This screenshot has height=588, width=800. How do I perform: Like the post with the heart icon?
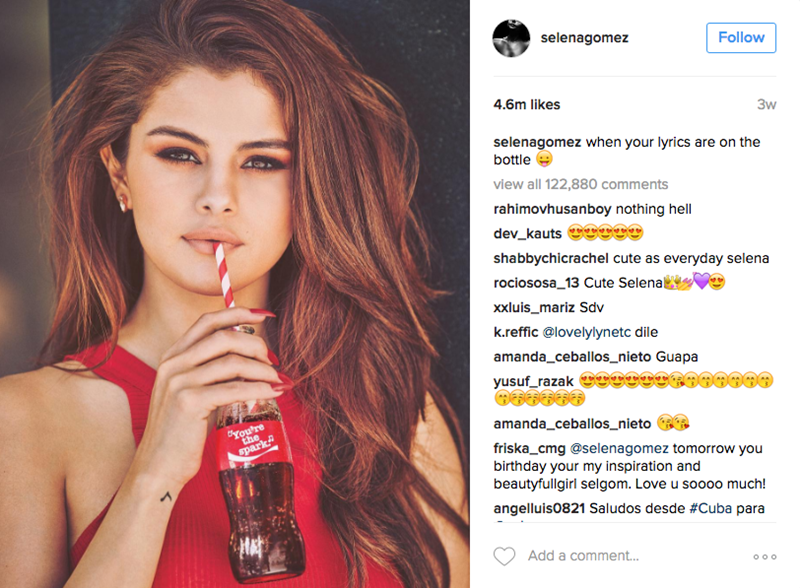click(x=504, y=556)
